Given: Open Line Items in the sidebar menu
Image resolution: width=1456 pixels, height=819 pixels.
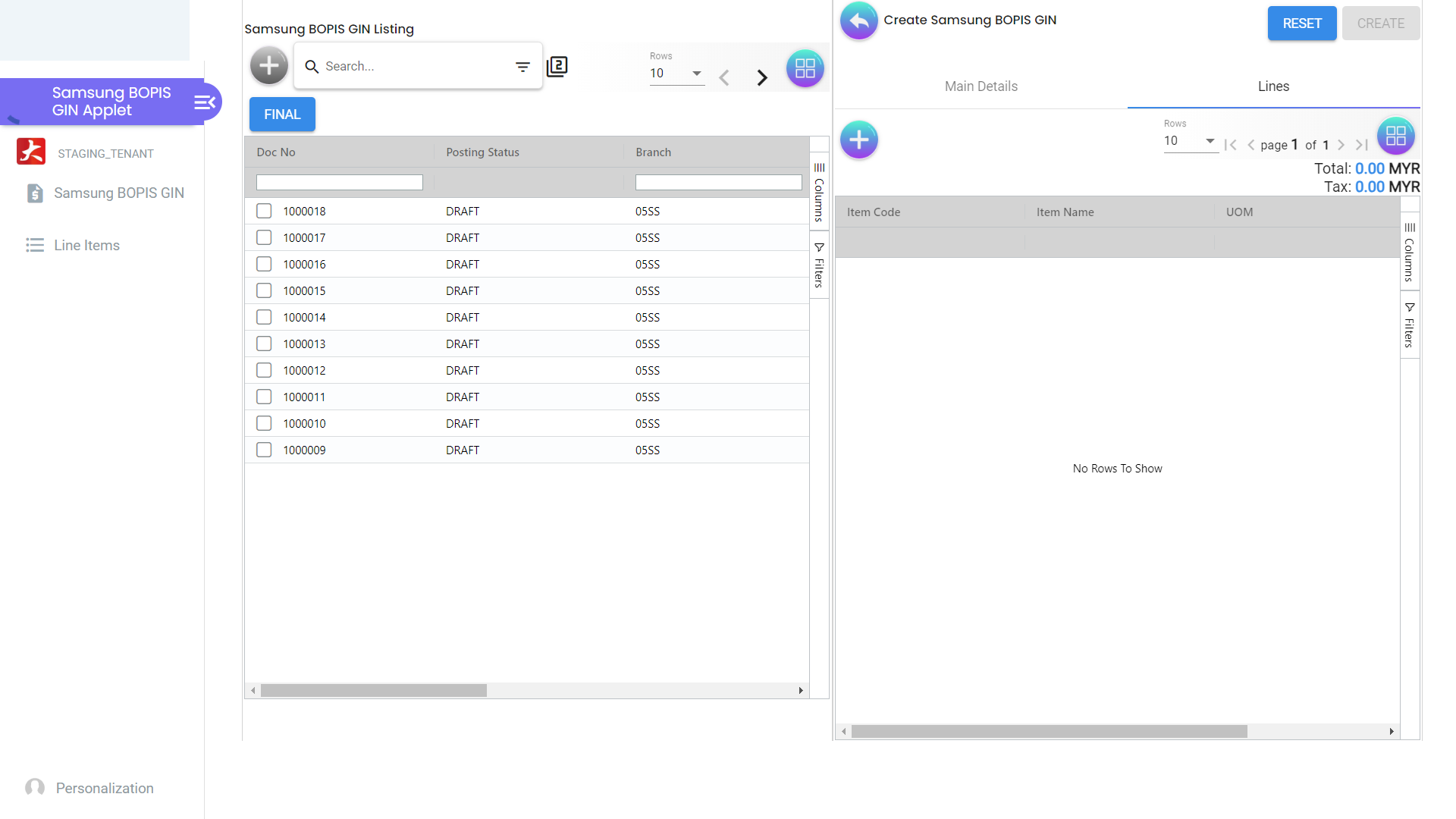Looking at the screenshot, I should pos(86,245).
